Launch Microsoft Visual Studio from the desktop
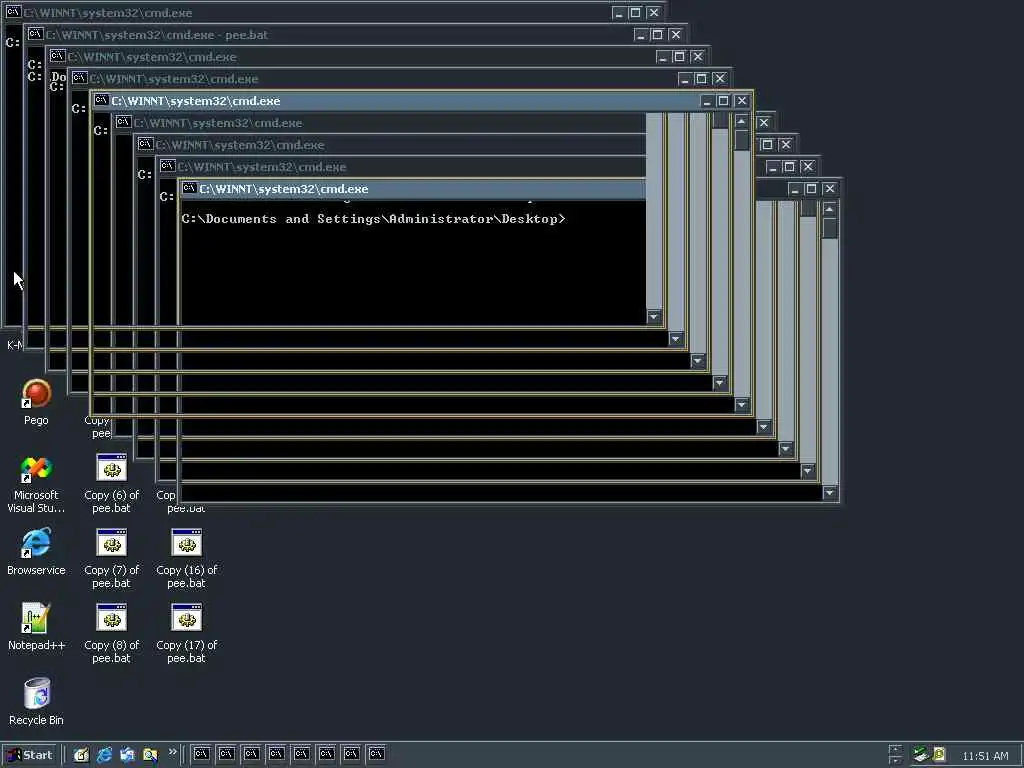 point(36,484)
